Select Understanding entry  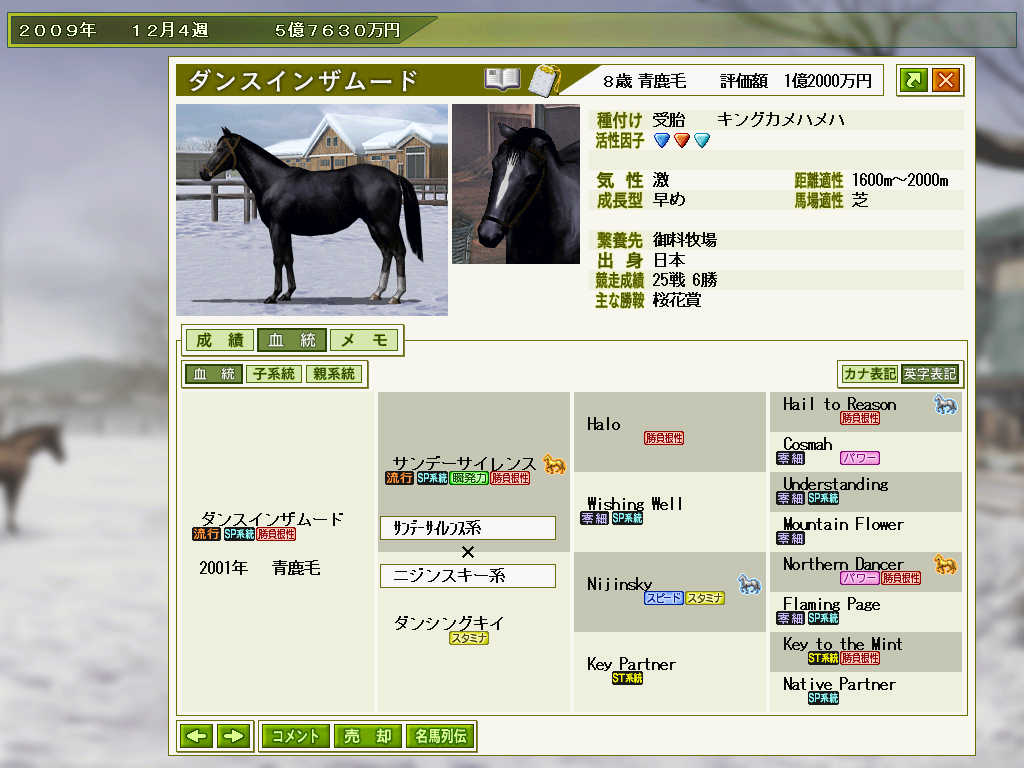click(x=835, y=484)
